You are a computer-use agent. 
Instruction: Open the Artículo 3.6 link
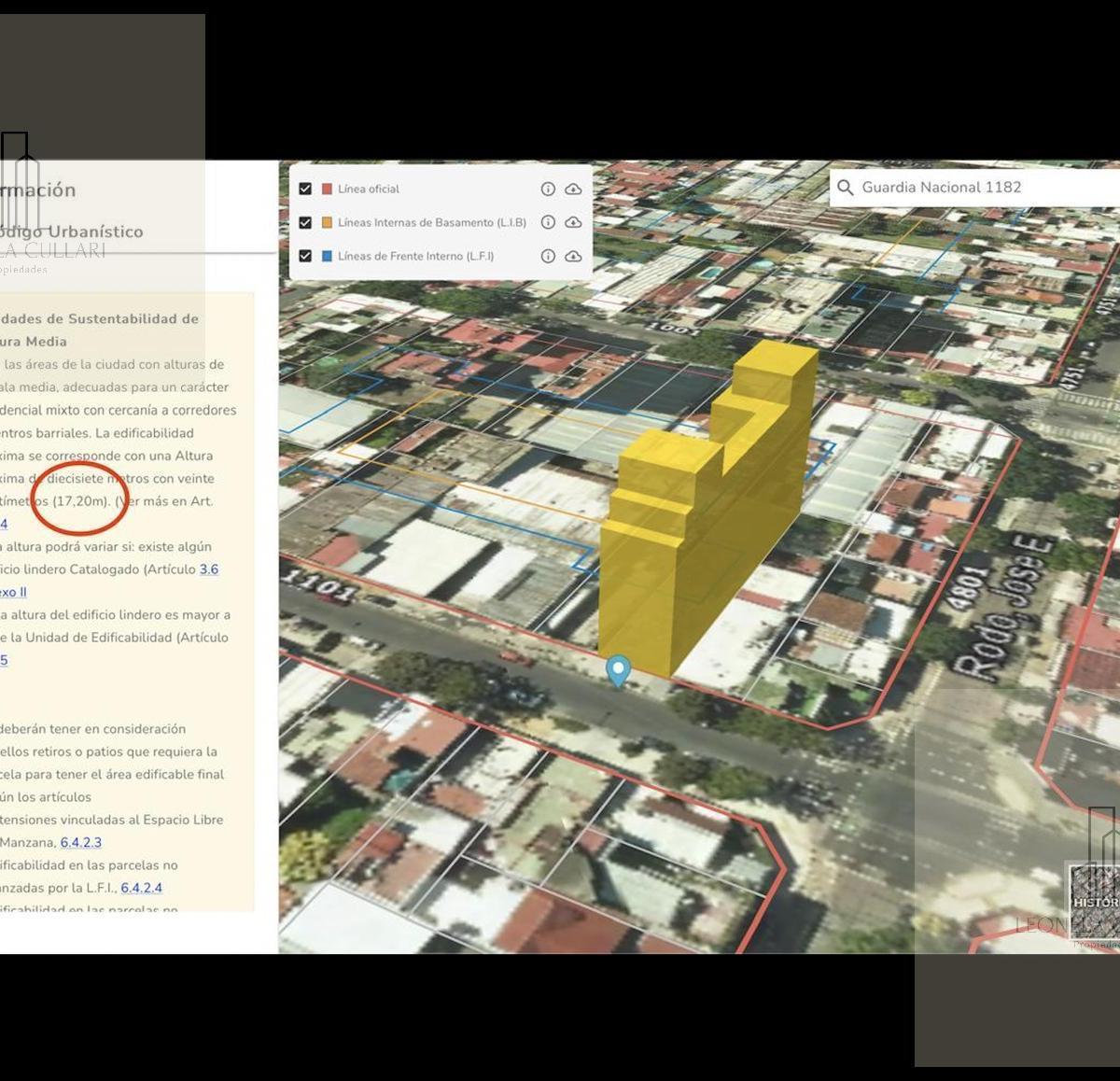click(208, 569)
